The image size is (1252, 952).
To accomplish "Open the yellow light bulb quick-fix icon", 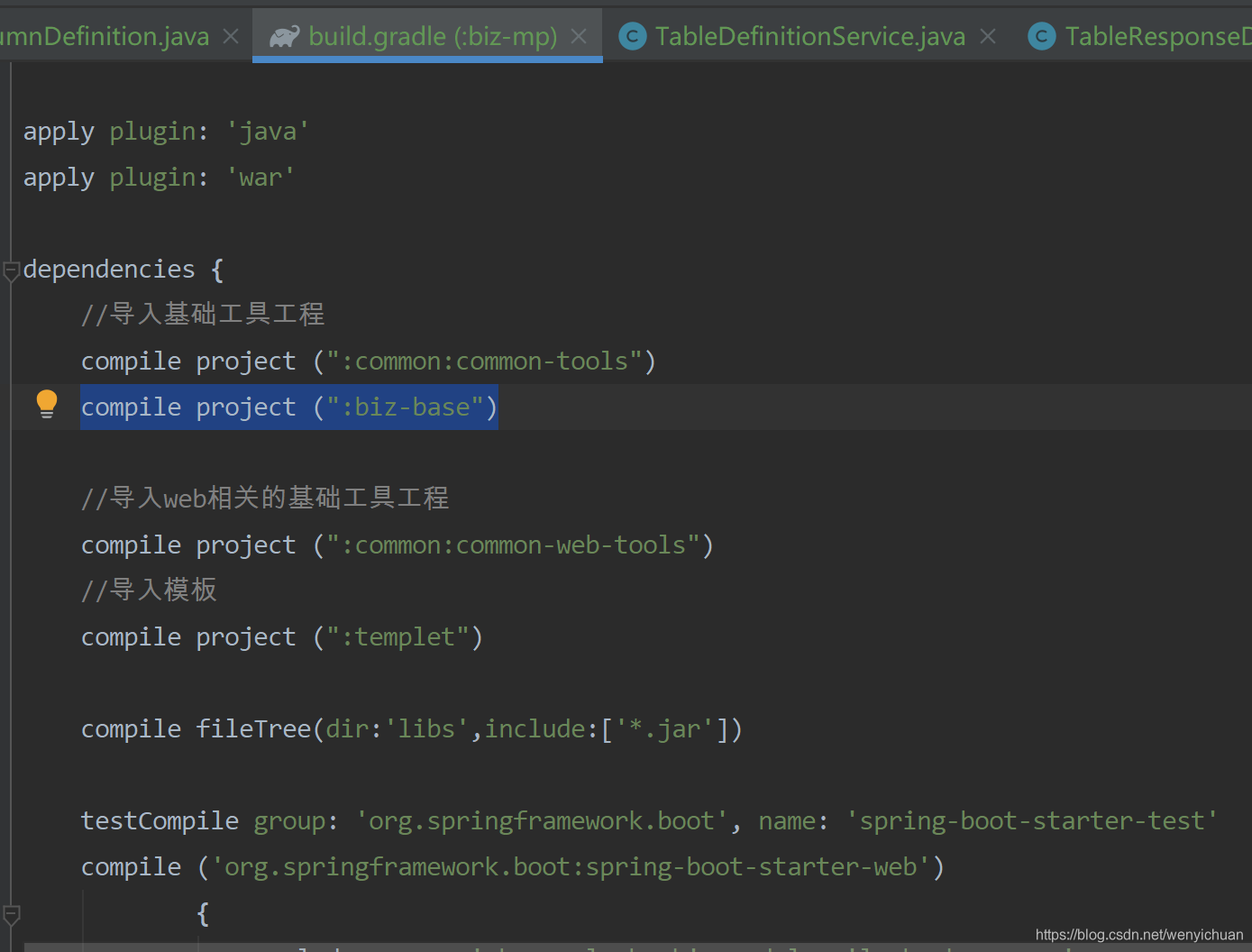I will click(47, 404).
